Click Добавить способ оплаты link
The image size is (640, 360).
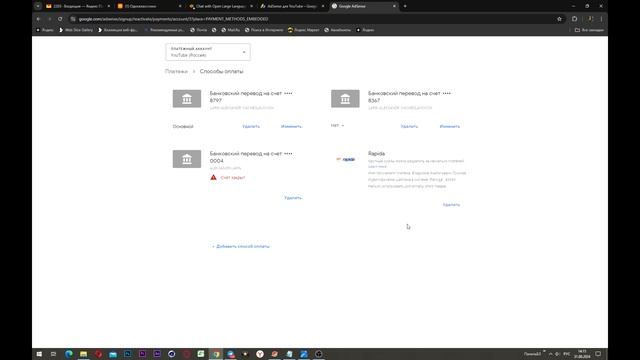241,247
